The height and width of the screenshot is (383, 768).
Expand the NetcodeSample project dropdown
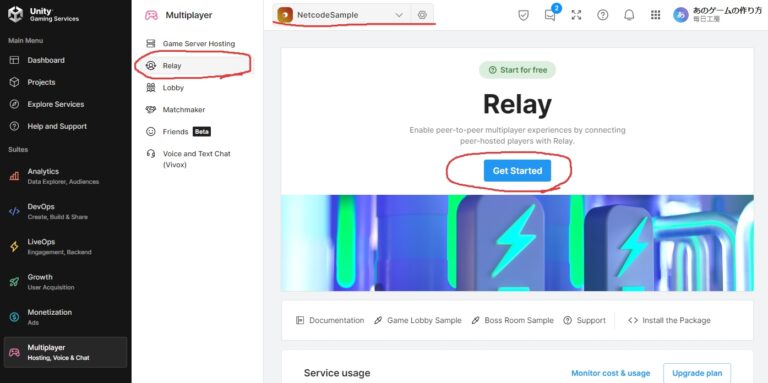point(343,15)
